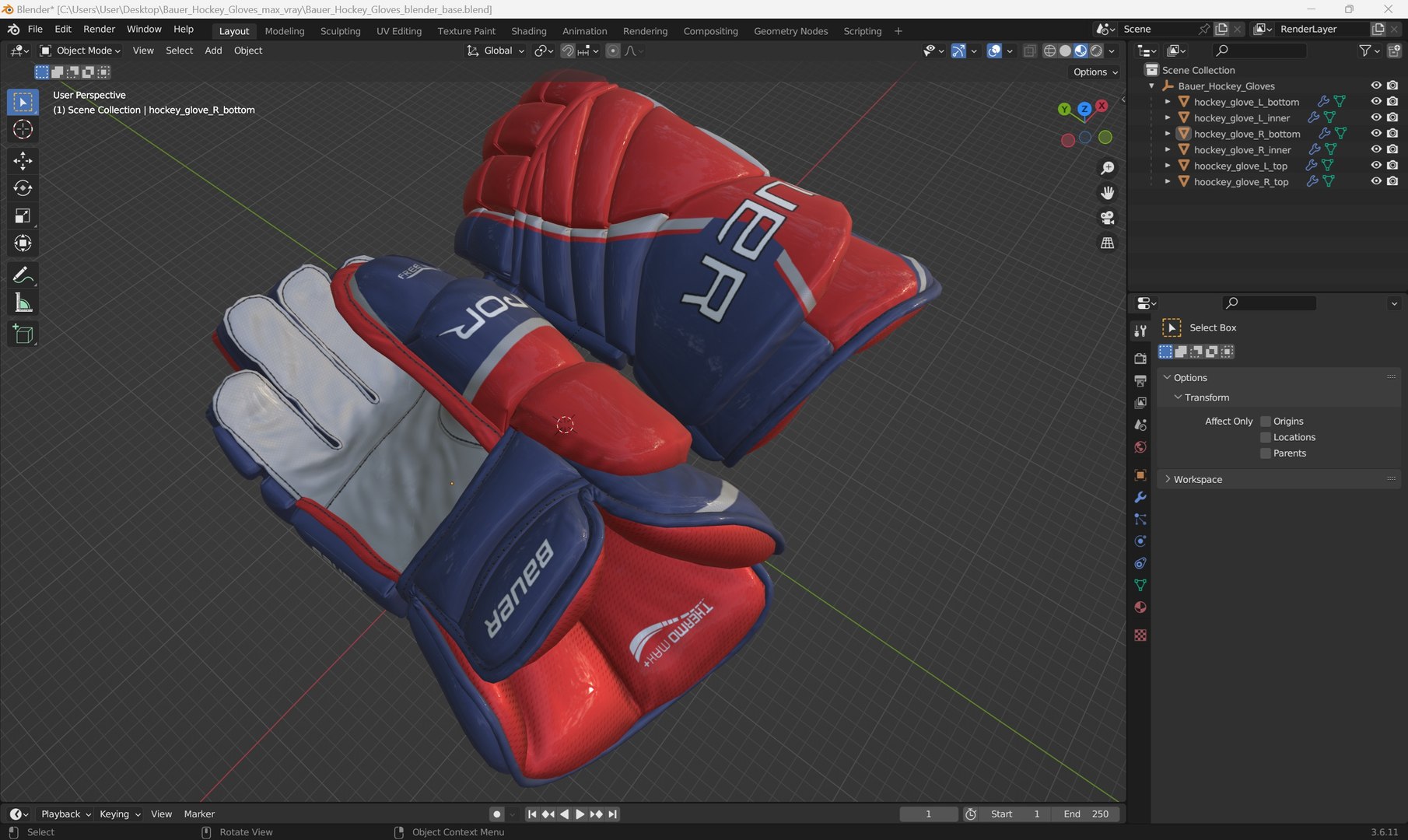Click the current frame number field
1408x840 pixels.
[928, 814]
